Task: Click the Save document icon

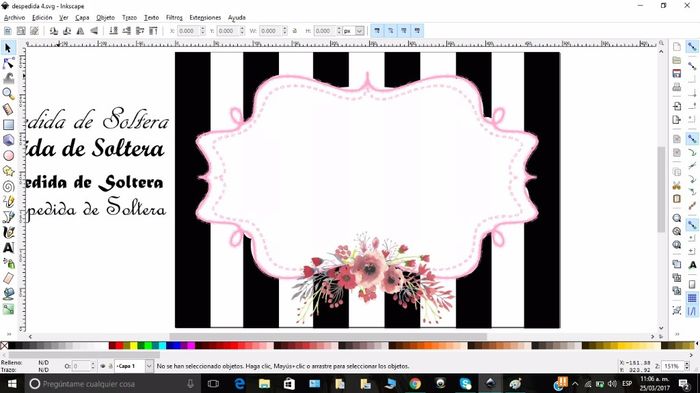Action: (x=677, y=74)
